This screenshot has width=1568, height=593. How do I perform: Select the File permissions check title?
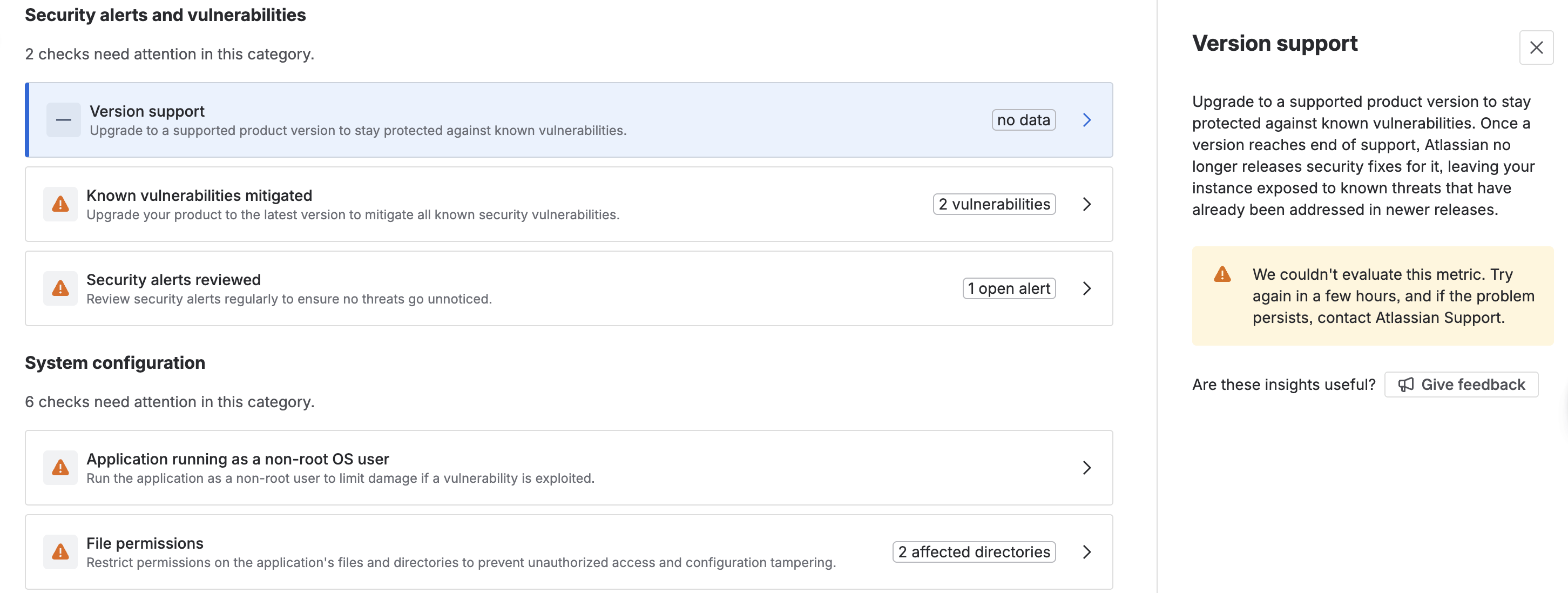(x=145, y=543)
